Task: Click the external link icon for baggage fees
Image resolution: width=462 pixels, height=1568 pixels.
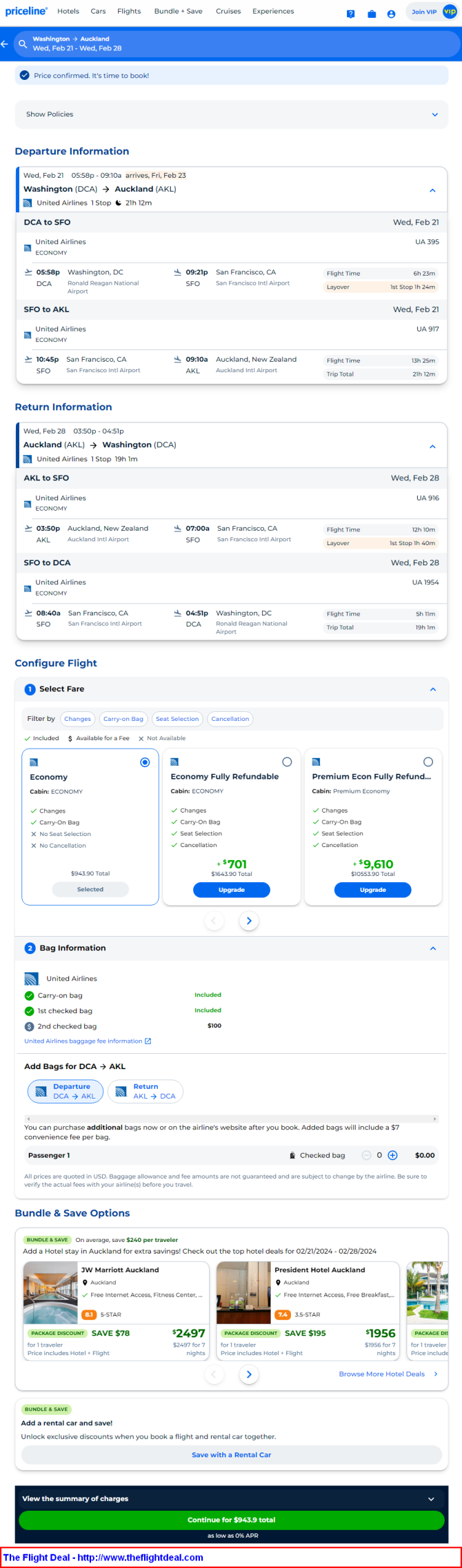Action: (148, 1041)
